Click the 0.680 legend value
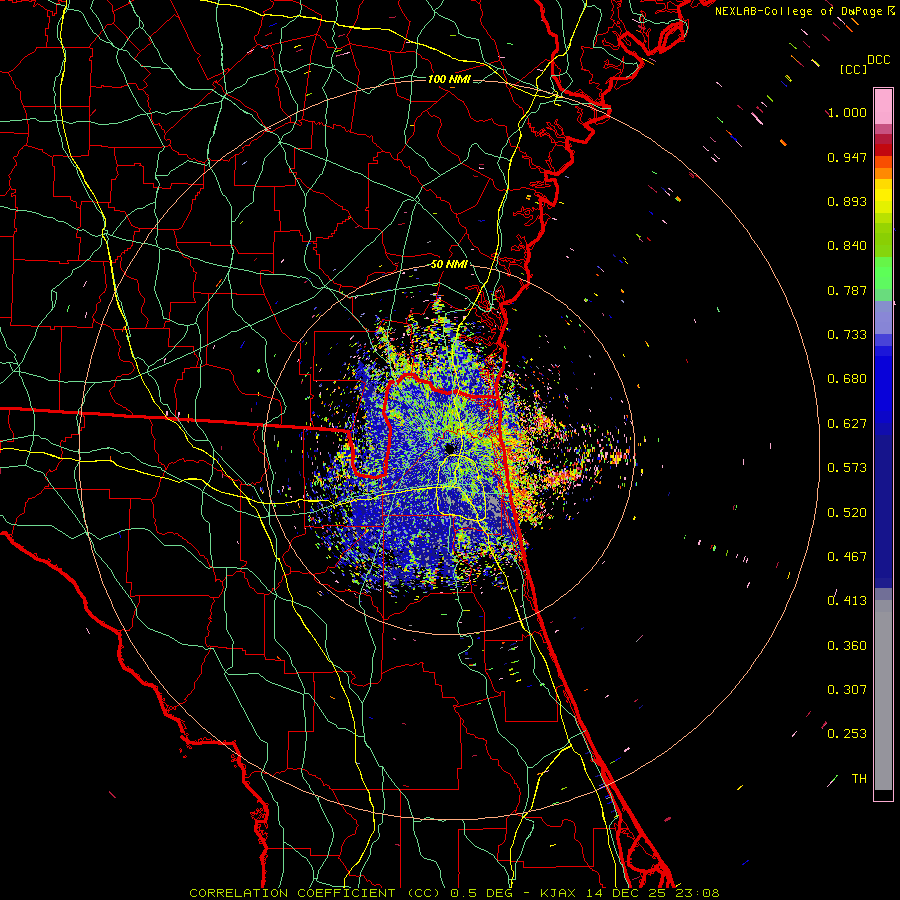This screenshot has width=900, height=900. pyautogui.click(x=847, y=379)
